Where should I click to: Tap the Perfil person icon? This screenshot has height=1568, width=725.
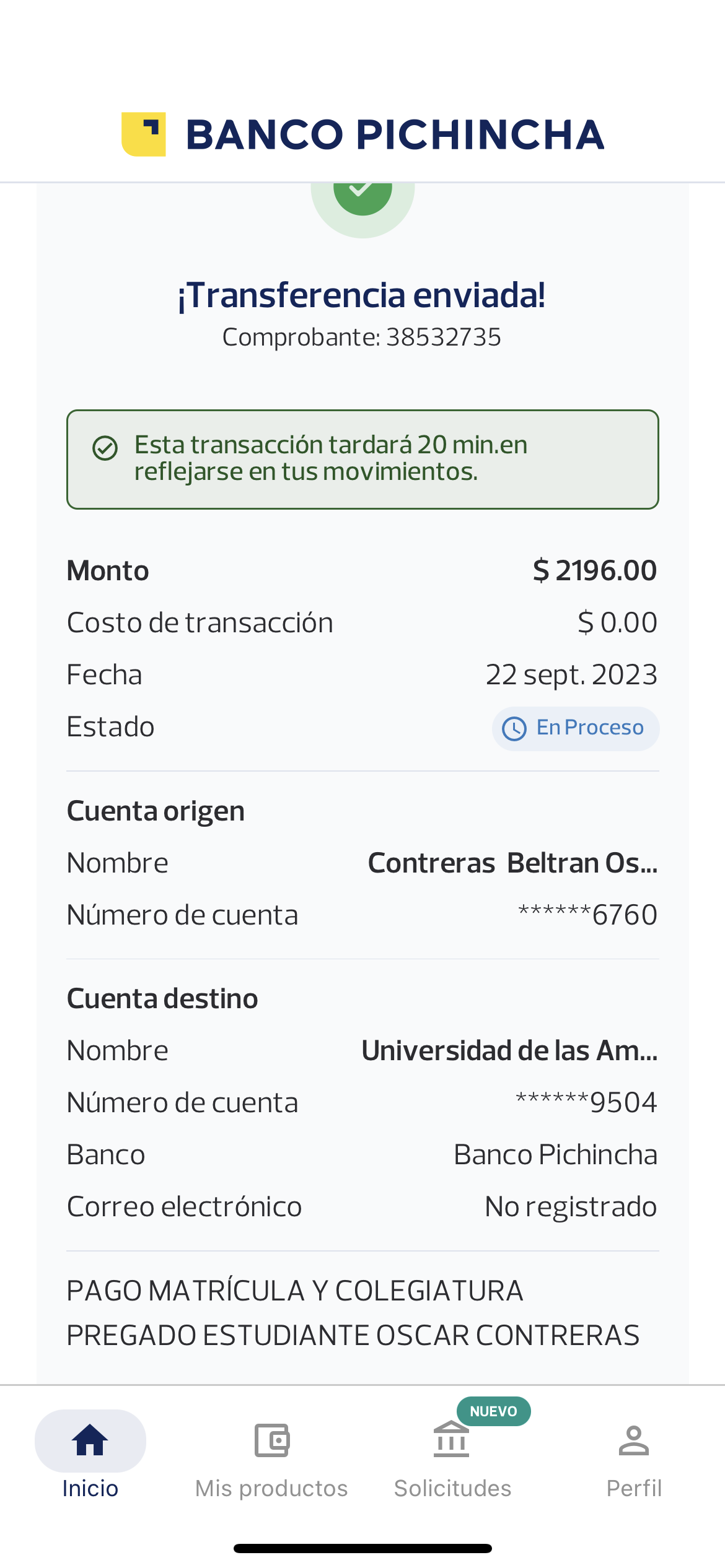click(x=633, y=1440)
